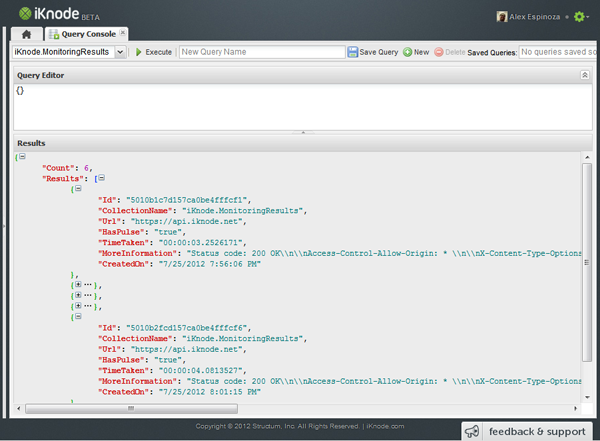600x441 pixels.
Task: Open the feedback & support tab
Action: click(x=527, y=431)
